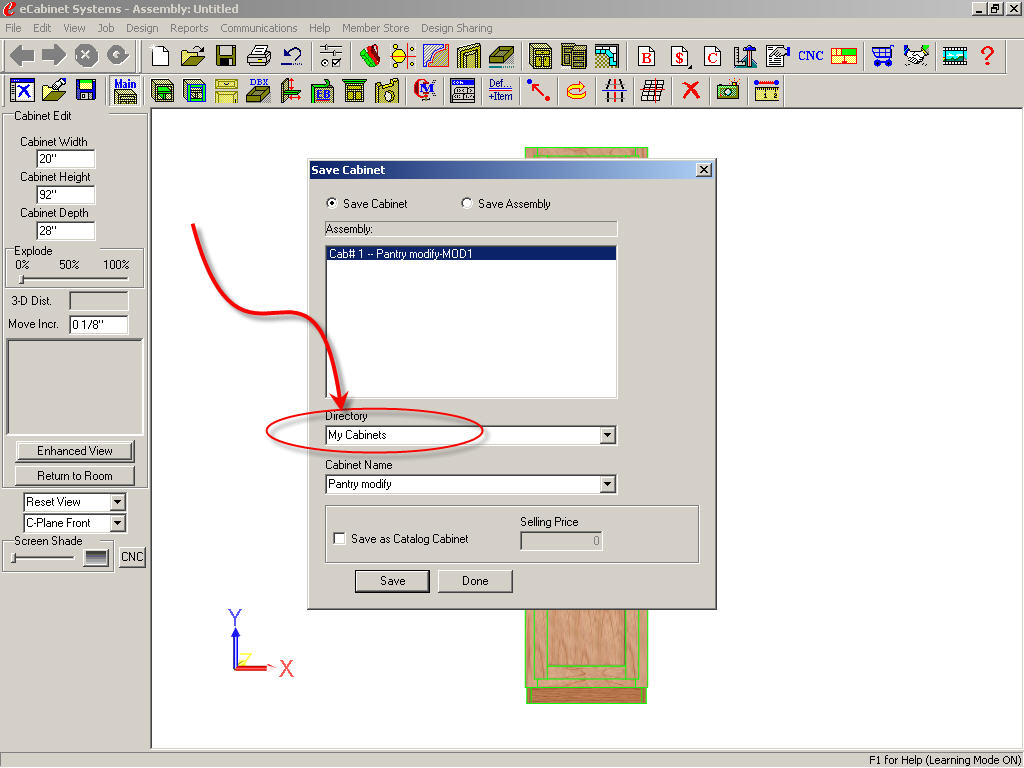Click the red B report icon
Screen dimensions: 1024x768
(x=647, y=56)
